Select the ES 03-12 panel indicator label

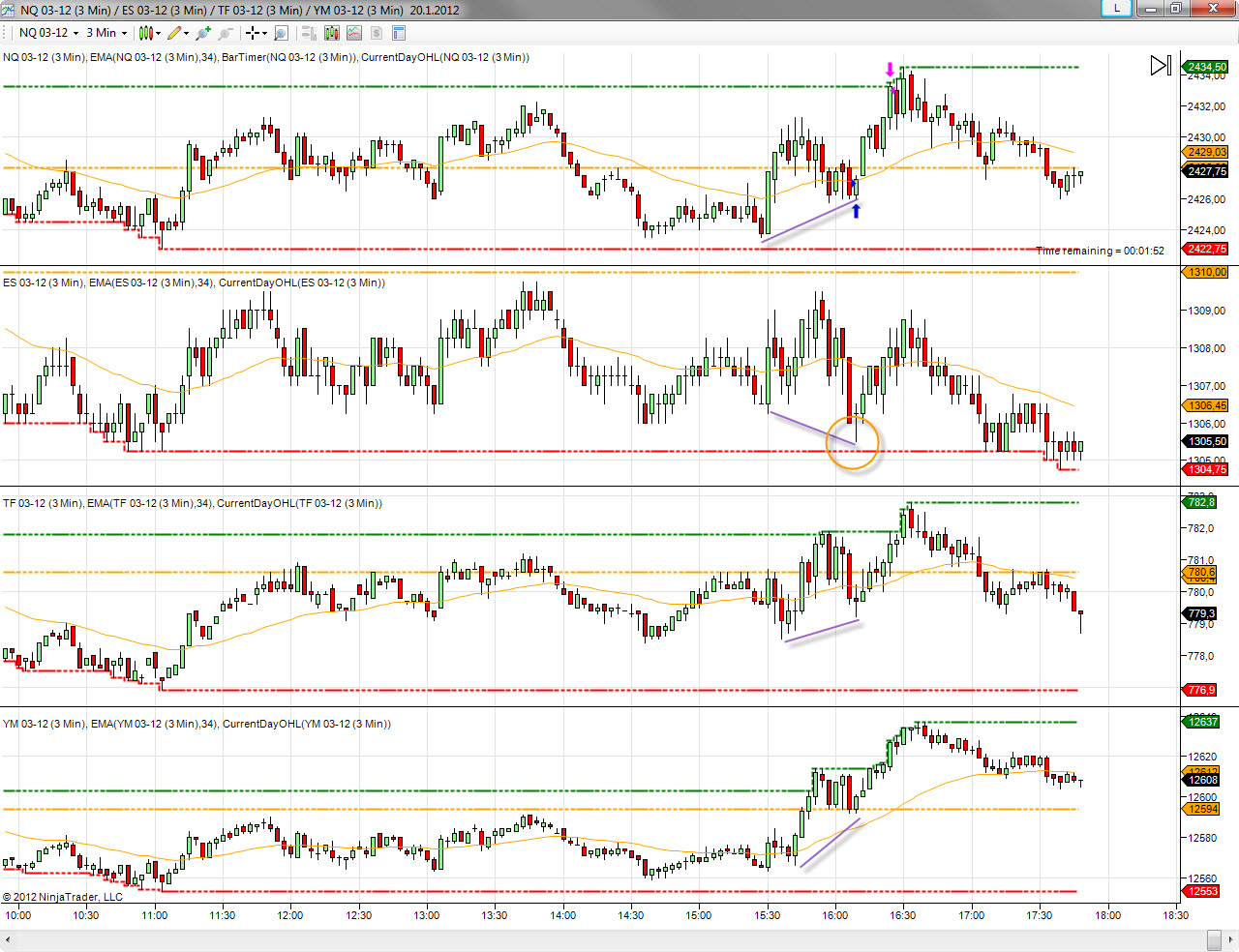pyautogui.click(x=194, y=283)
